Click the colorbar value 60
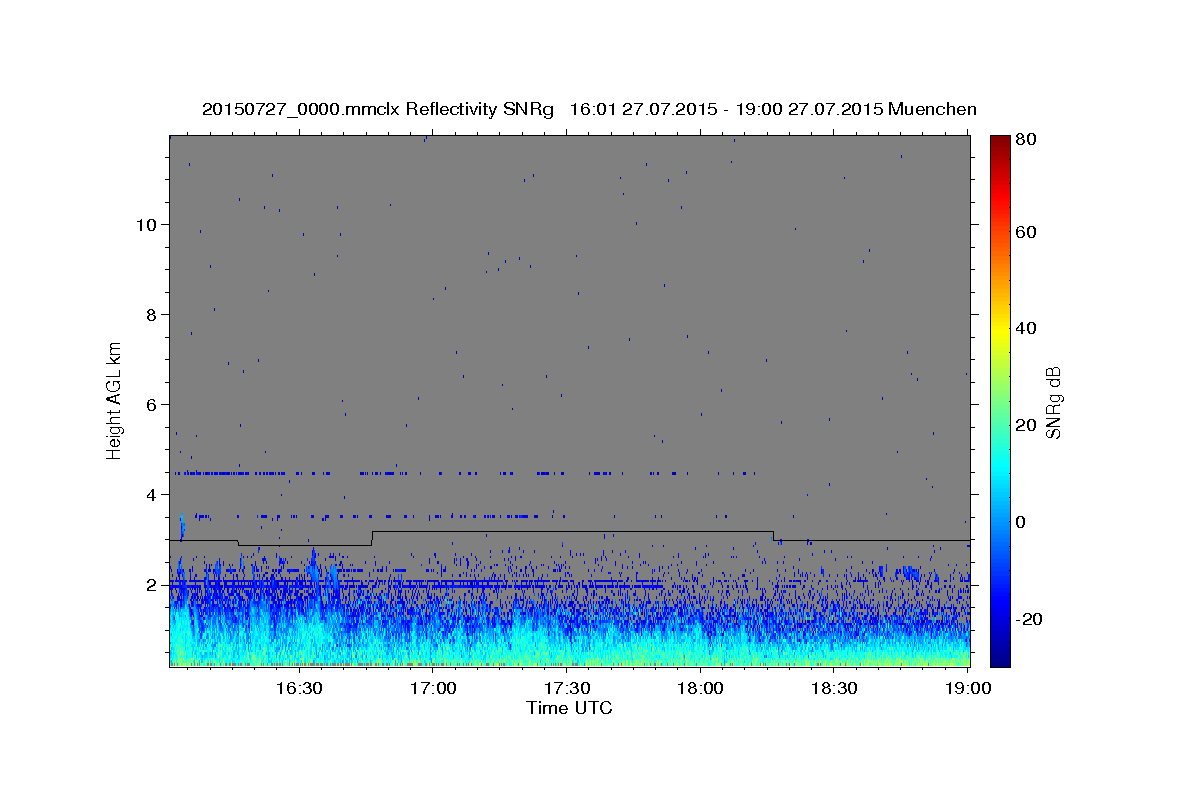Screen dimensions: 1200x800 [1027, 232]
